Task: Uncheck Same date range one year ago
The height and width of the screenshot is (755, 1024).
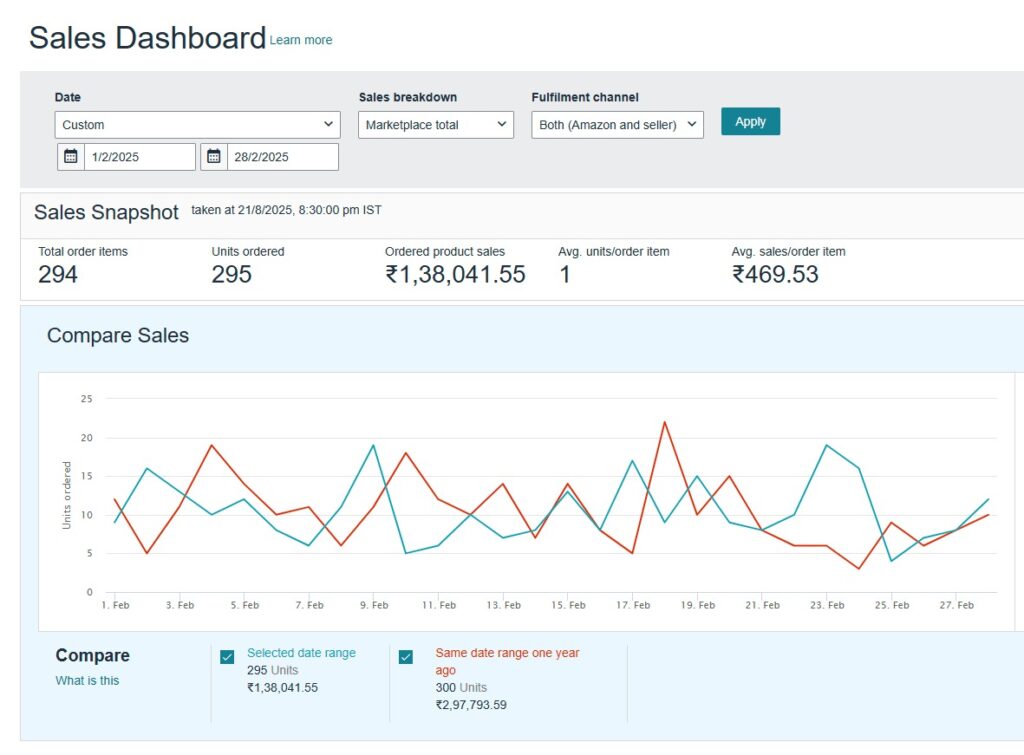Action: pyautogui.click(x=406, y=657)
